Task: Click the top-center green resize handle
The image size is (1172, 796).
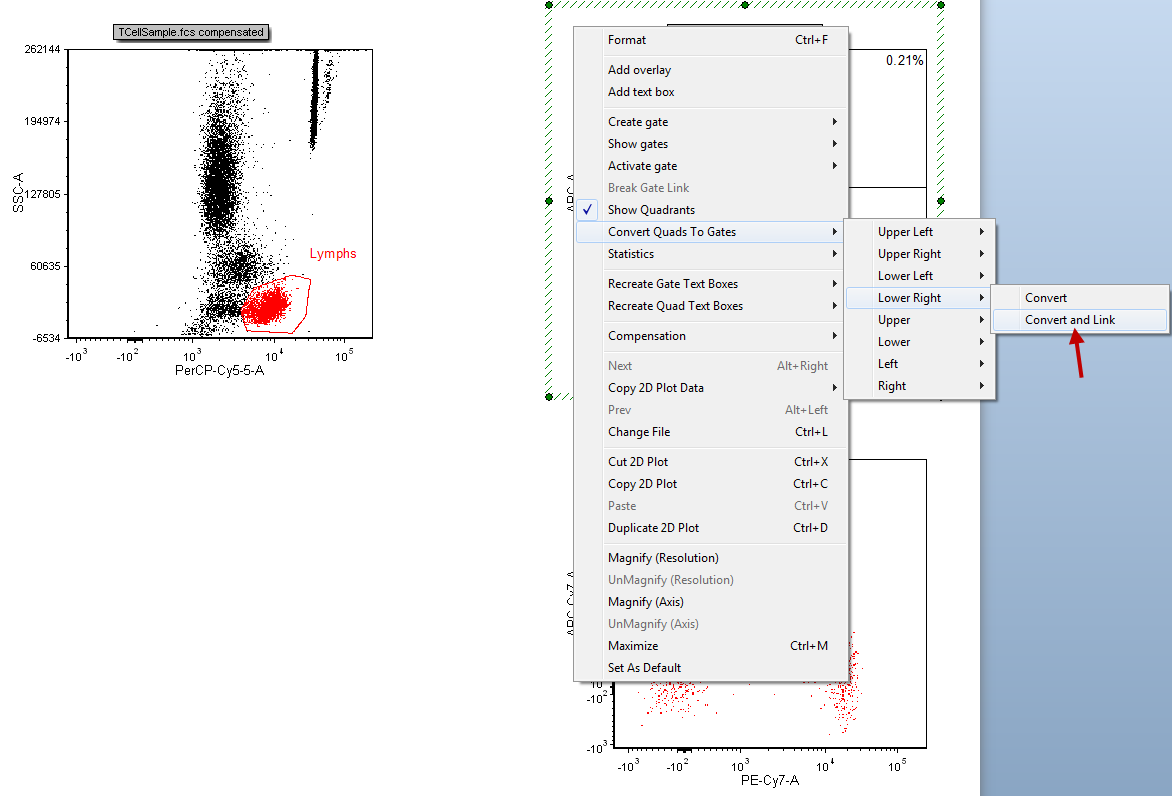Action: tap(745, 4)
